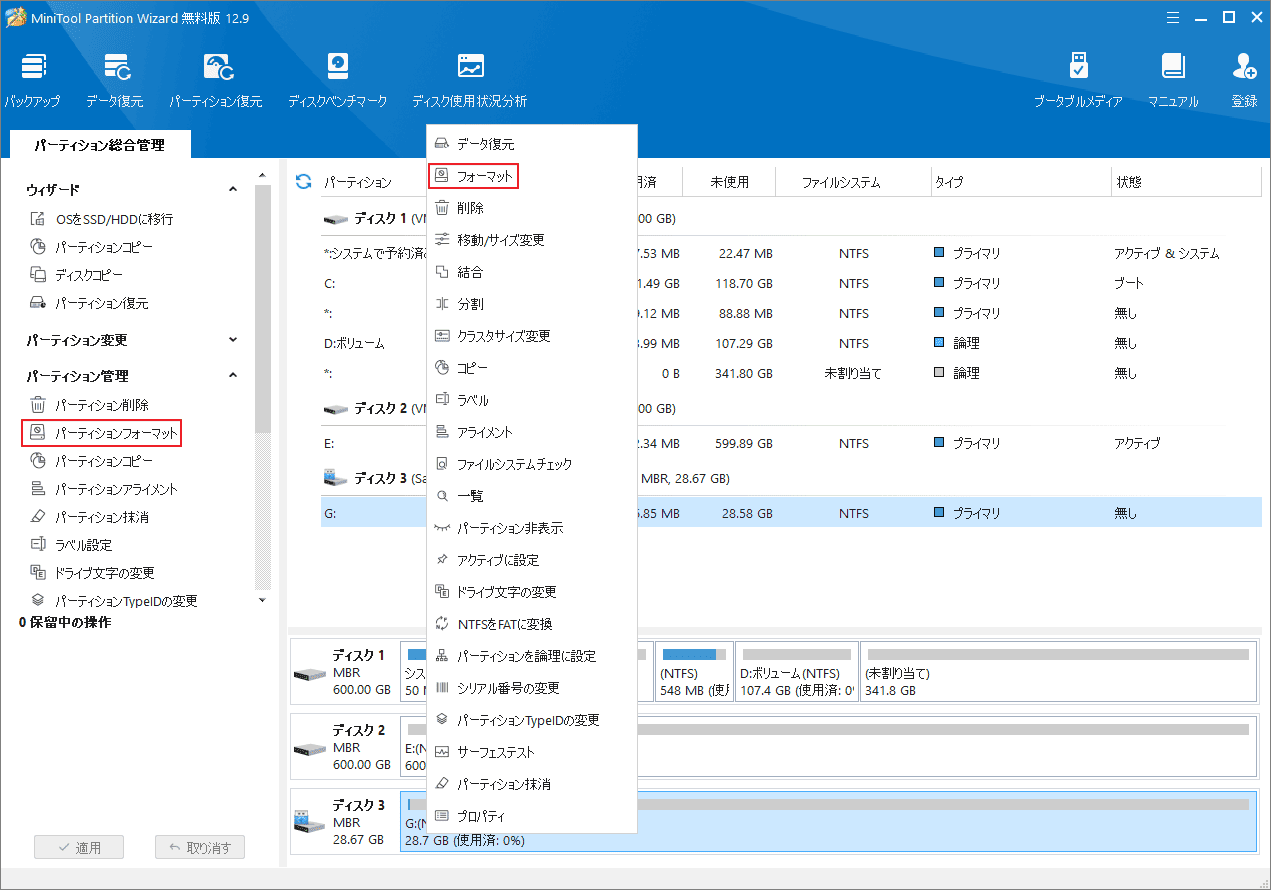Open プロパティ from the context menu
The height and width of the screenshot is (890, 1271).
click(532, 816)
